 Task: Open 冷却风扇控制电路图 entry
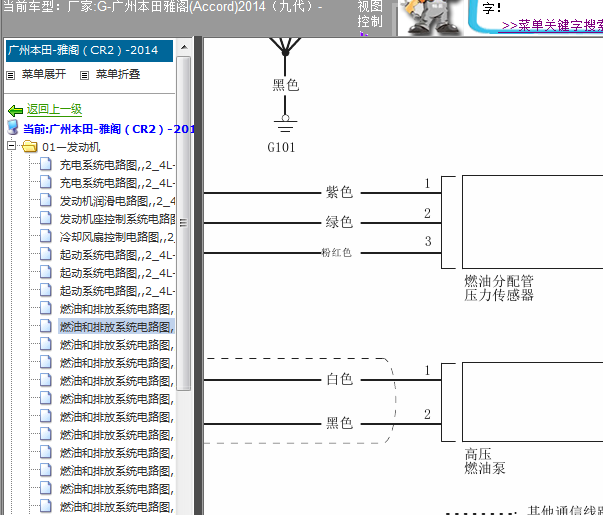pos(117,237)
